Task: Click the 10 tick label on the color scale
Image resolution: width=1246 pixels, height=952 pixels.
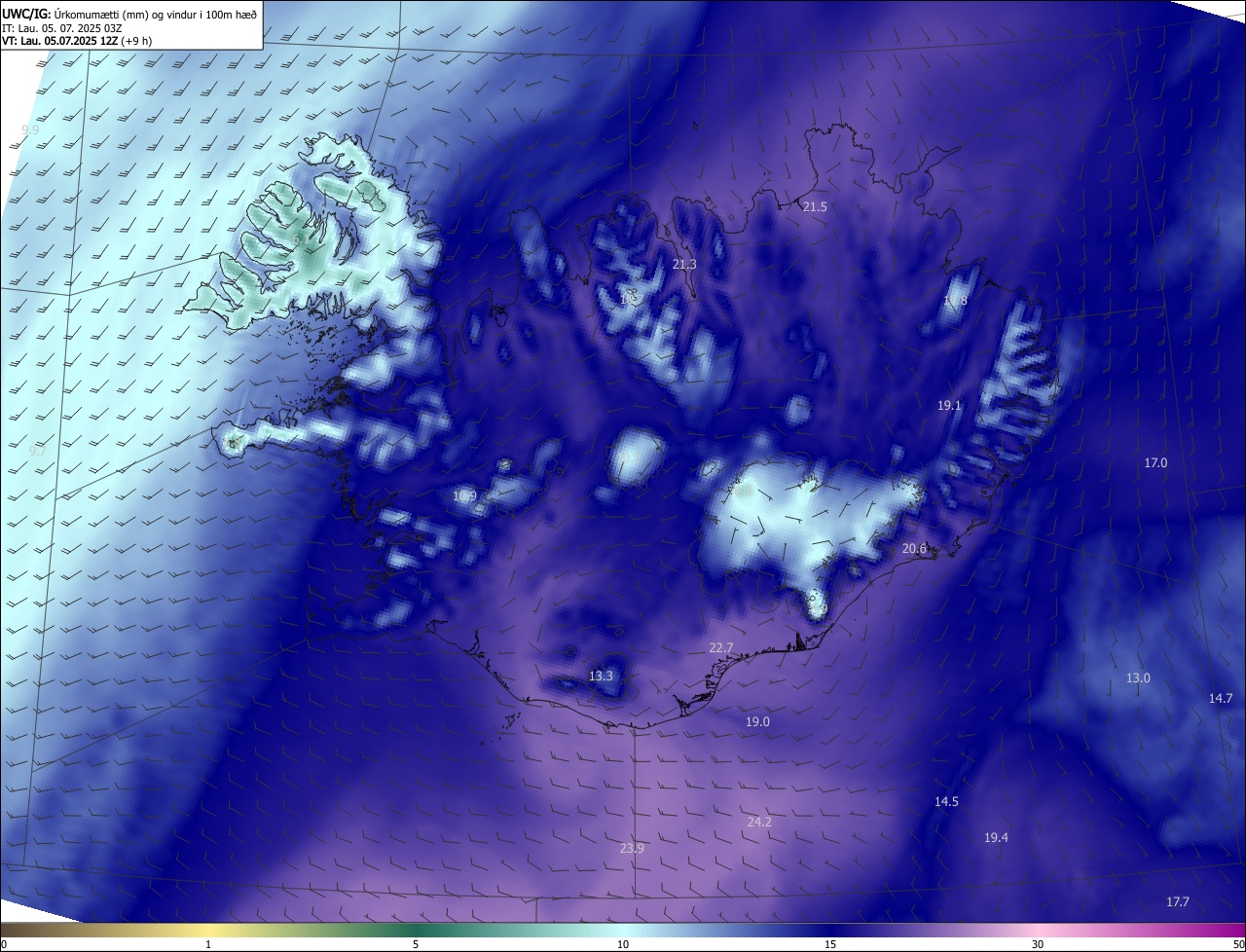Action: (623, 944)
